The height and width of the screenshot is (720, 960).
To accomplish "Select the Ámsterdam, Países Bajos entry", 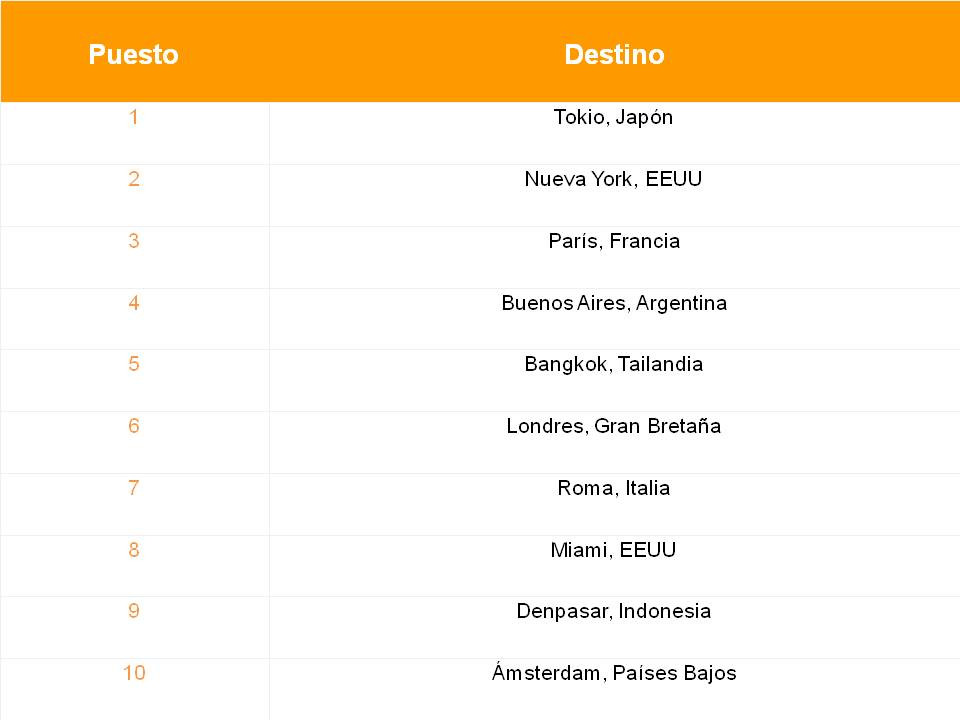I will [x=614, y=672].
